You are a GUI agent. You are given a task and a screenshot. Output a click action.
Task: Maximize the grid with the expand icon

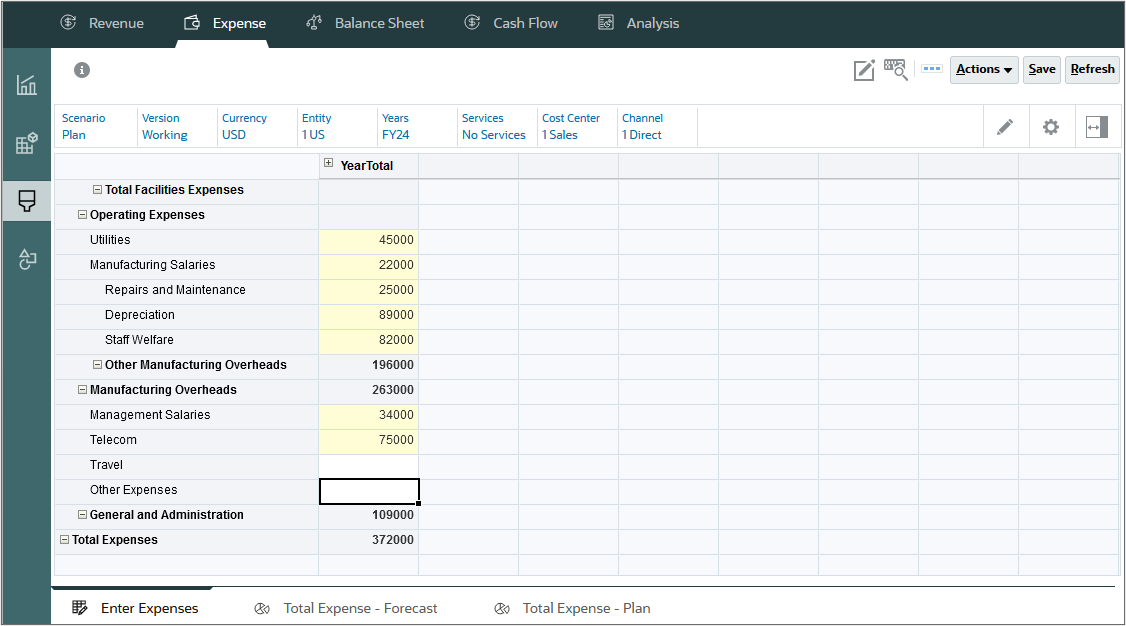coord(1096,126)
